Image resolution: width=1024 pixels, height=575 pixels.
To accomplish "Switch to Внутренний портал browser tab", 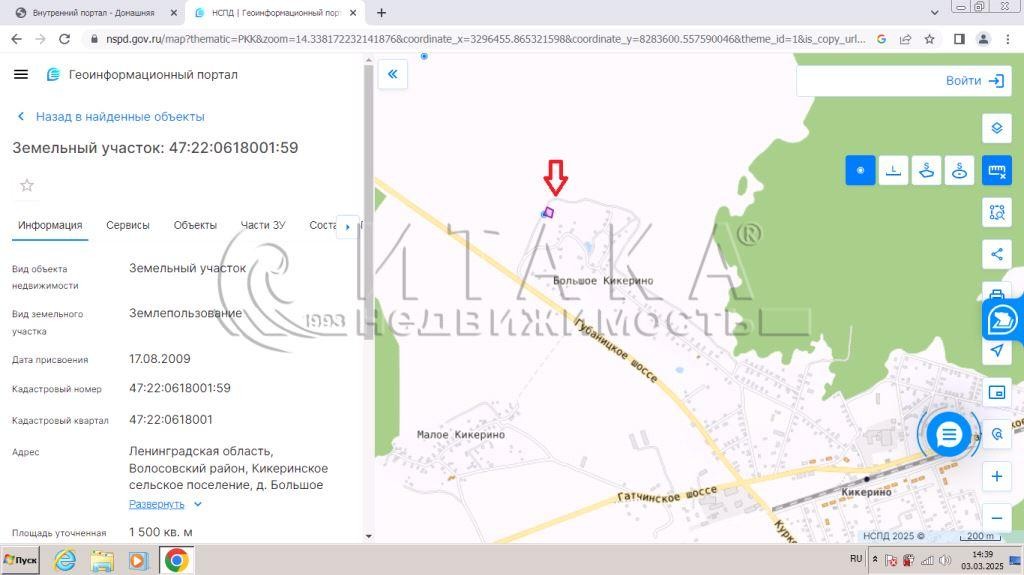I will pos(93,12).
